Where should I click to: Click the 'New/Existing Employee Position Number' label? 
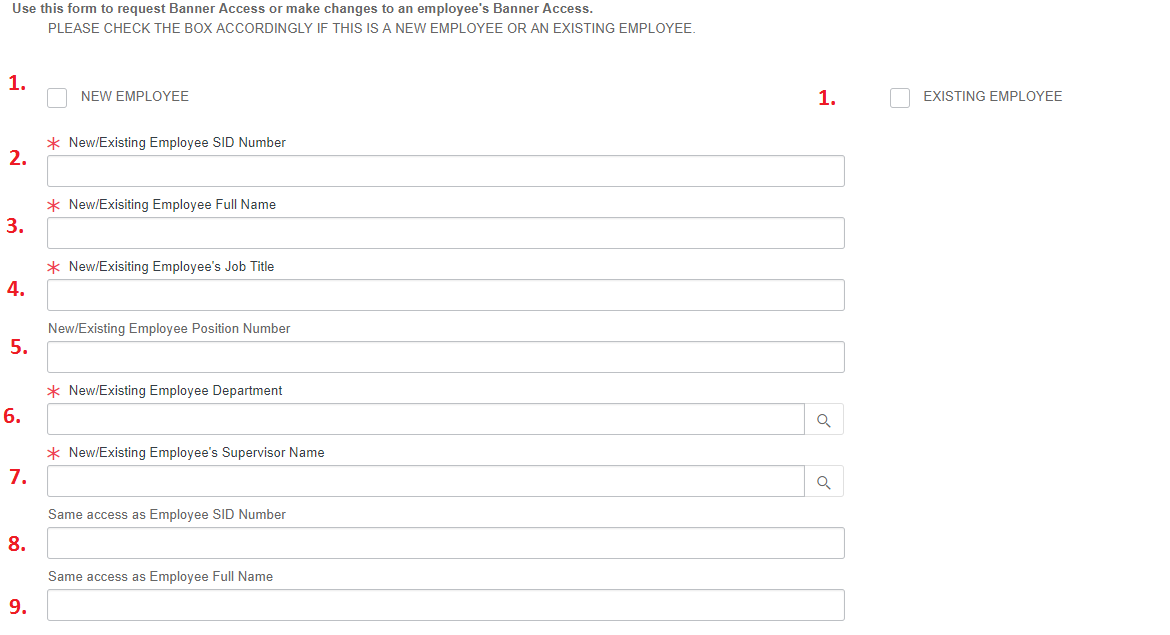(169, 329)
